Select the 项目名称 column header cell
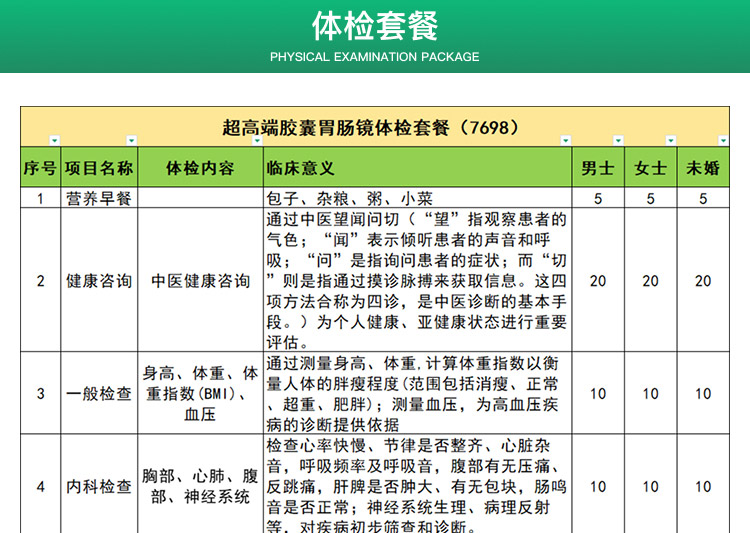 click(x=98, y=167)
